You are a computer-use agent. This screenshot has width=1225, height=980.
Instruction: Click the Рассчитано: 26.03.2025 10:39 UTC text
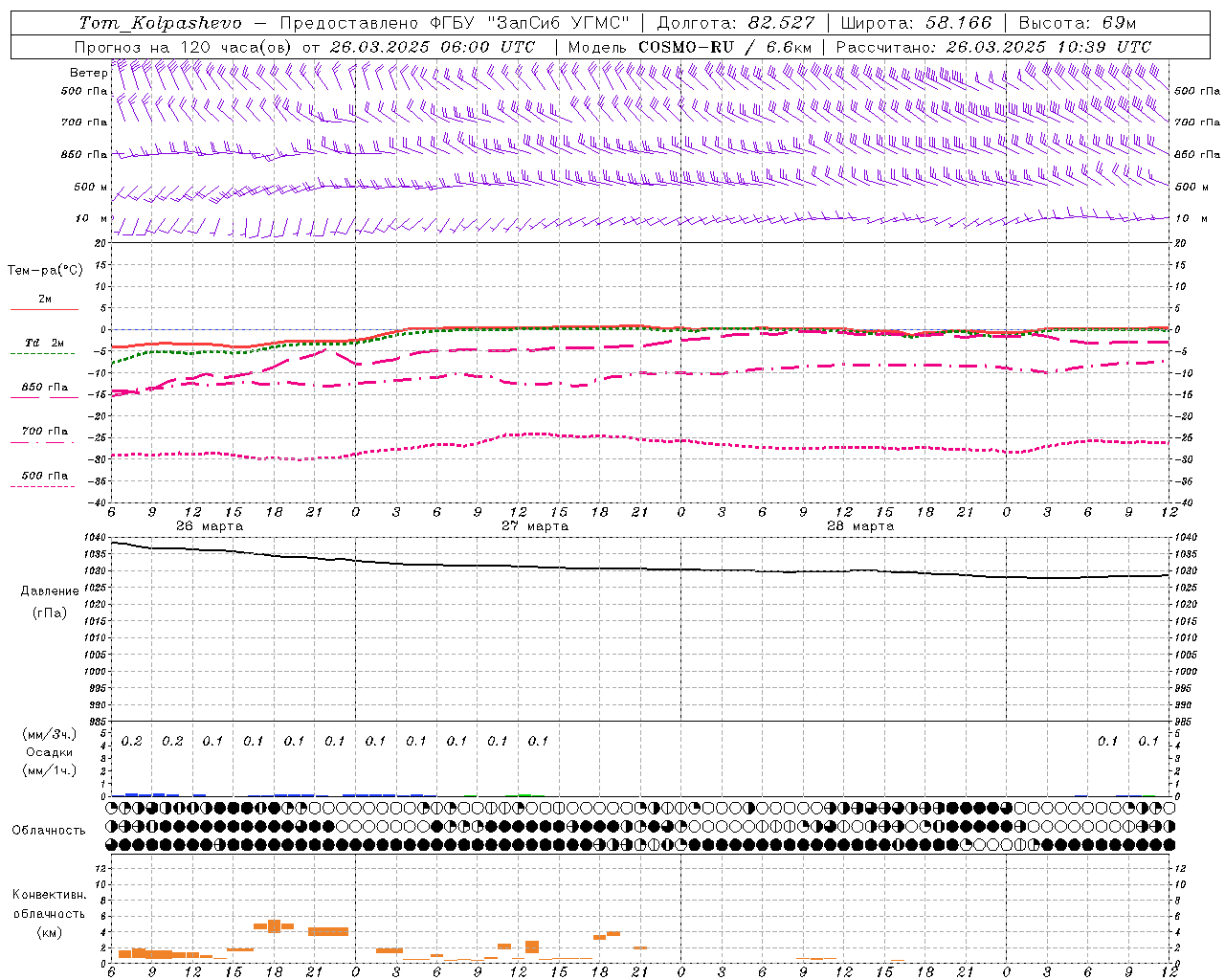click(x=993, y=47)
